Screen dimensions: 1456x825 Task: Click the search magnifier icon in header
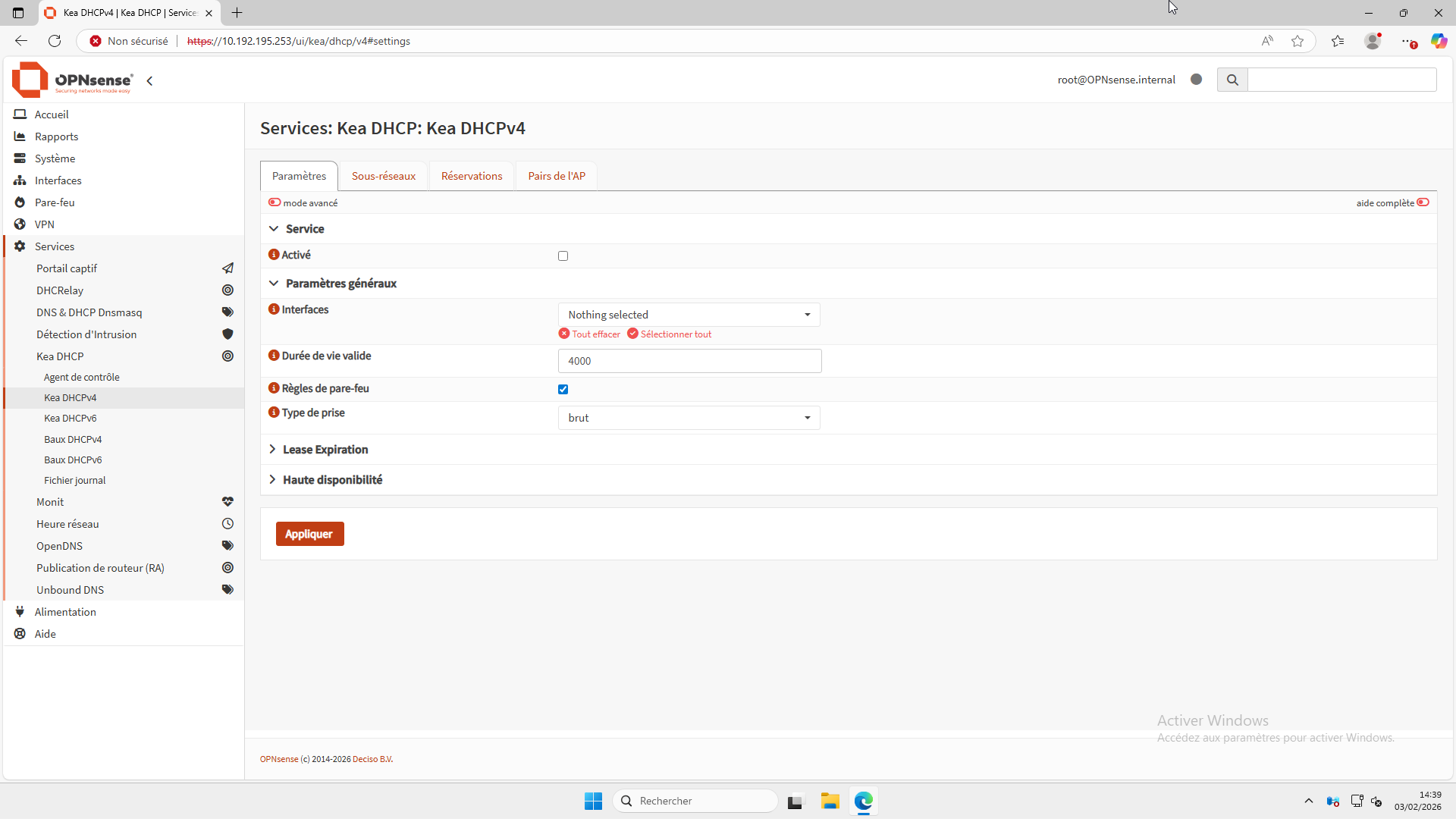point(1232,80)
